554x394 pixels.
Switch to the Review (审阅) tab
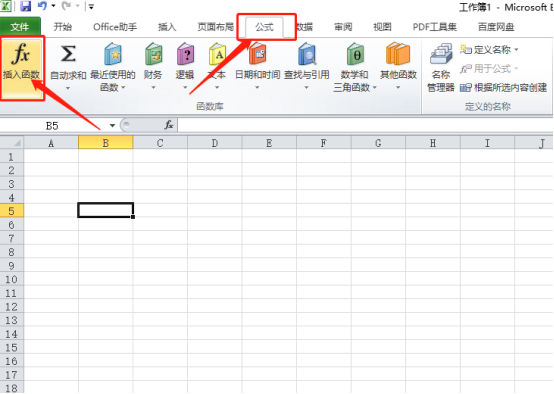tap(343, 27)
